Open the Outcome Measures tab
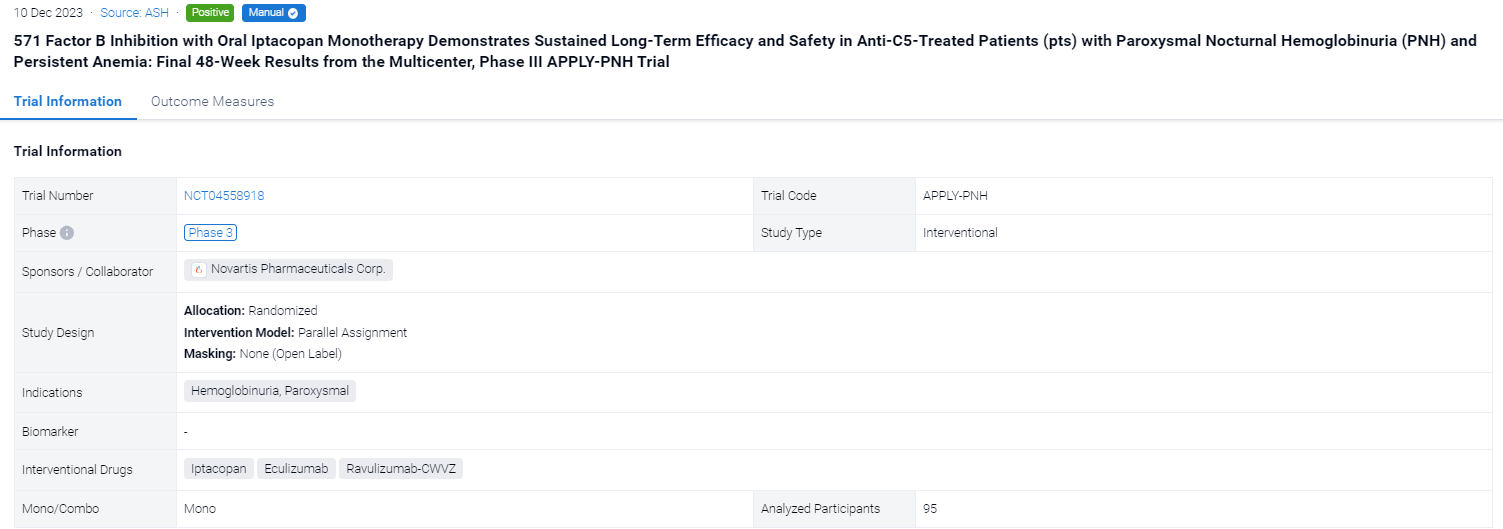This screenshot has width=1503, height=529. coord(212,101)
